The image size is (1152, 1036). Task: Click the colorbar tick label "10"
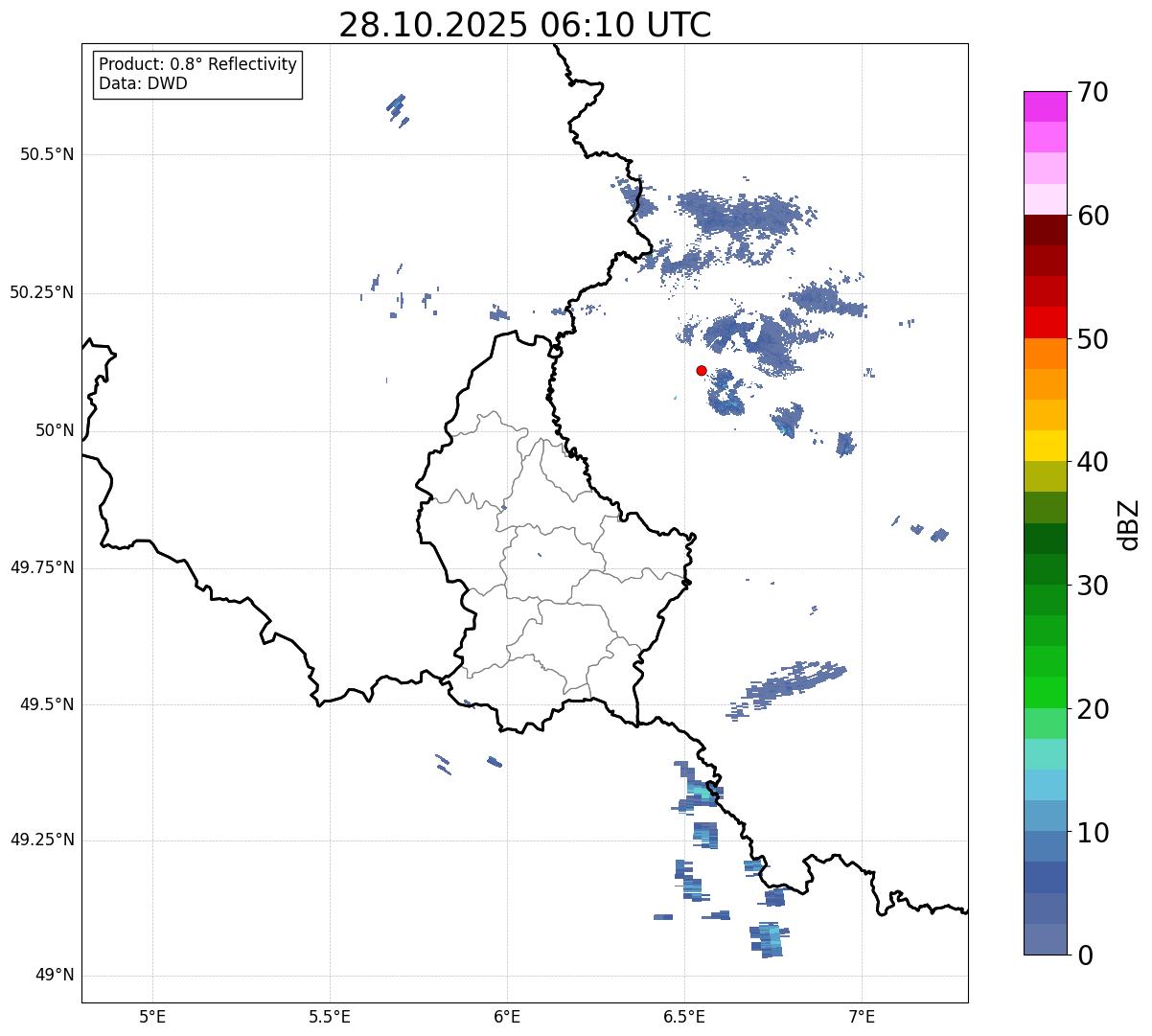pyautogui.click(x=1094, y=832)
